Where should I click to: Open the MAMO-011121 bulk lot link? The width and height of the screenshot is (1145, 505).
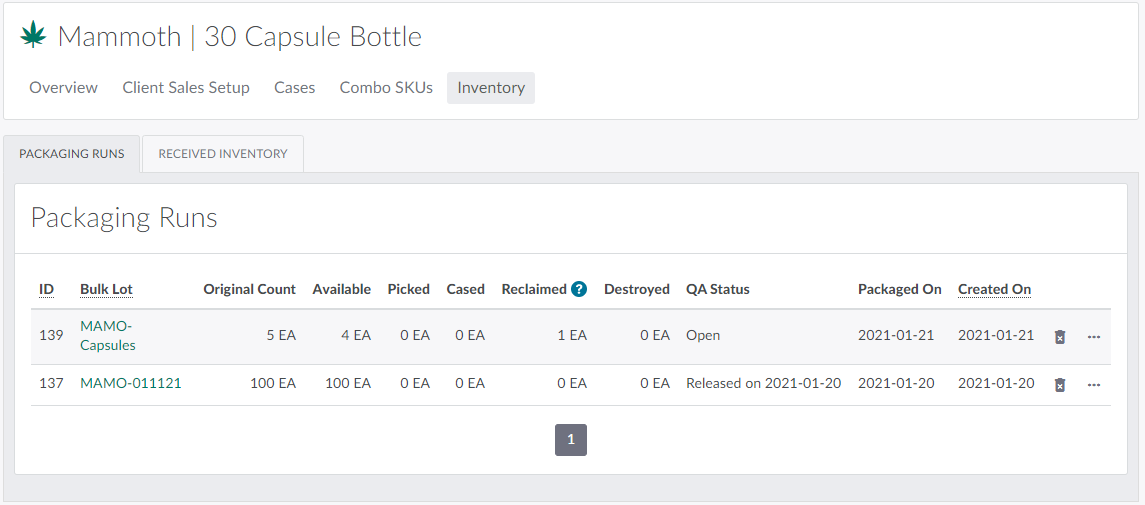pos(131,383)
